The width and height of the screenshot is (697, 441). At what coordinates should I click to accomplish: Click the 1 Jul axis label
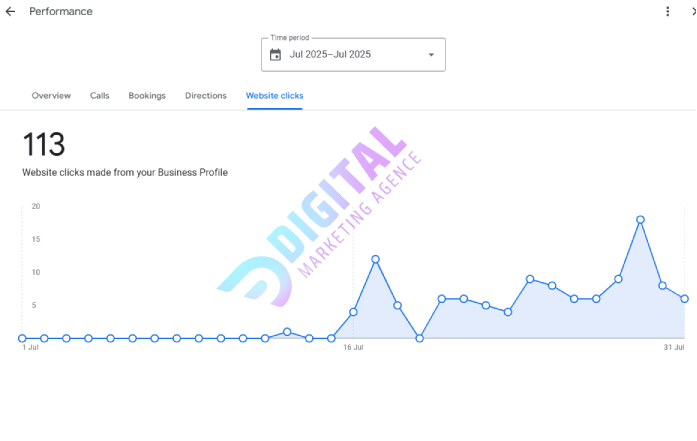pos(30,347)
